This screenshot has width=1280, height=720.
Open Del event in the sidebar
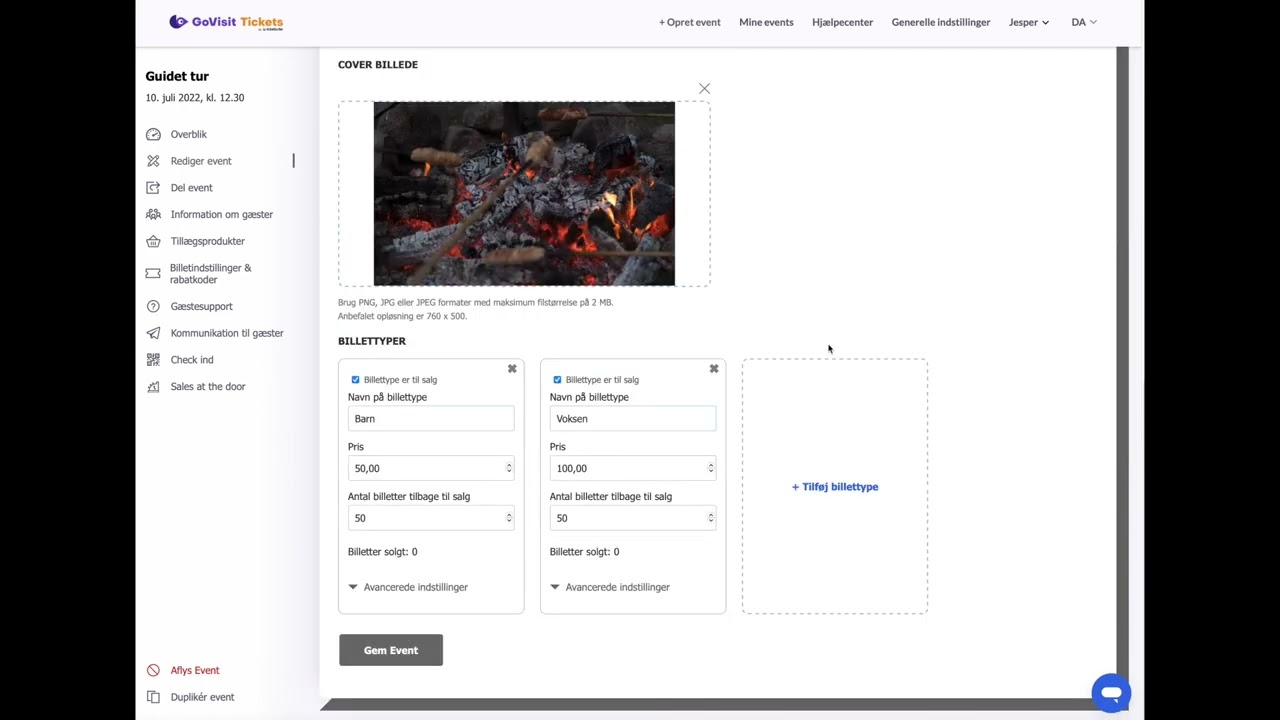pos(191,188)
